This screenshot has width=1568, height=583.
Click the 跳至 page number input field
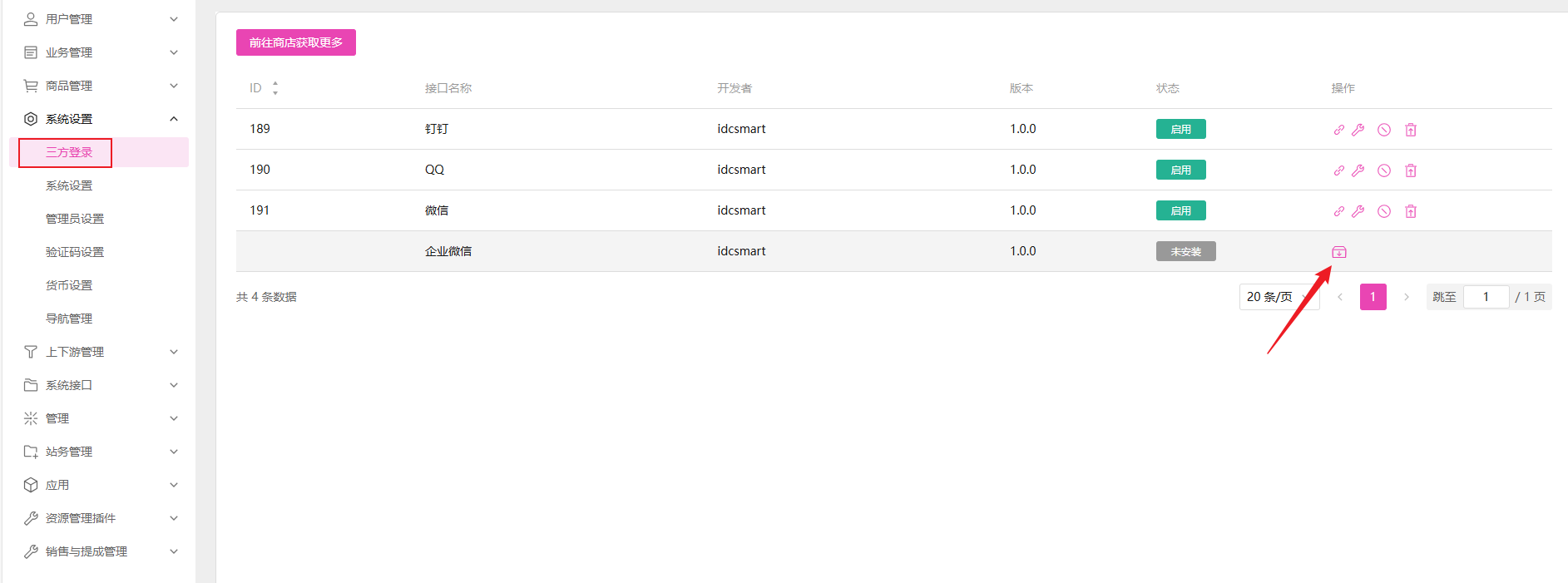click(1486, 297)
